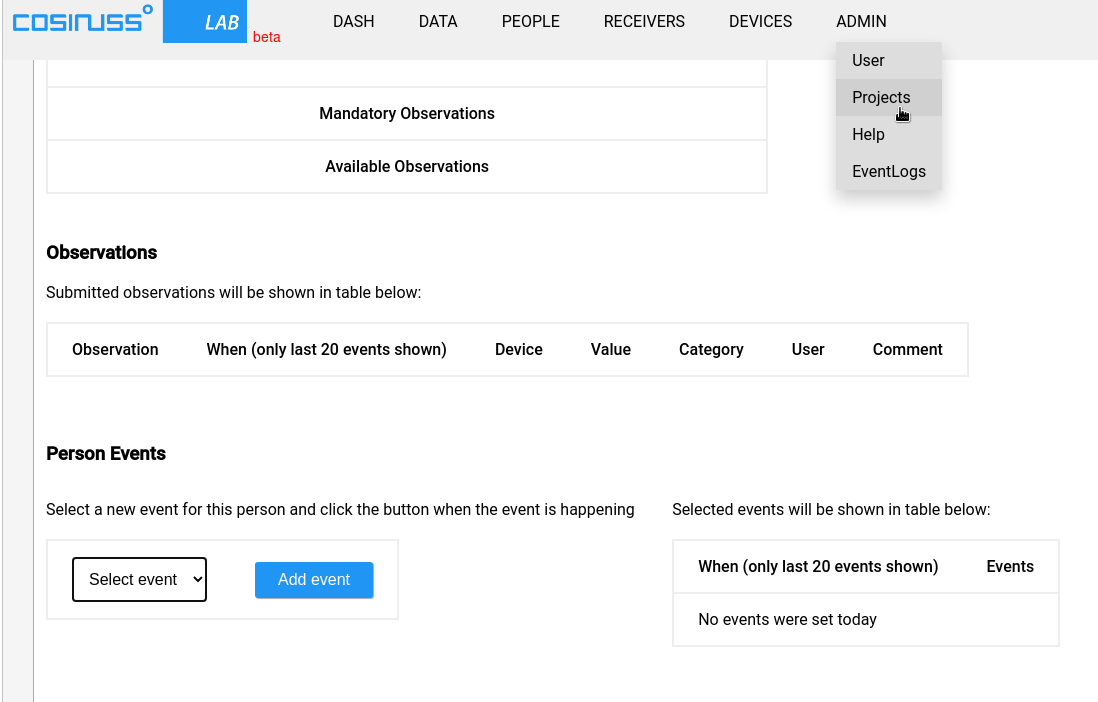This screenshot has width=1098, height=702.
Task: Click the Events column header
Action: click(x=1009, y=566)
